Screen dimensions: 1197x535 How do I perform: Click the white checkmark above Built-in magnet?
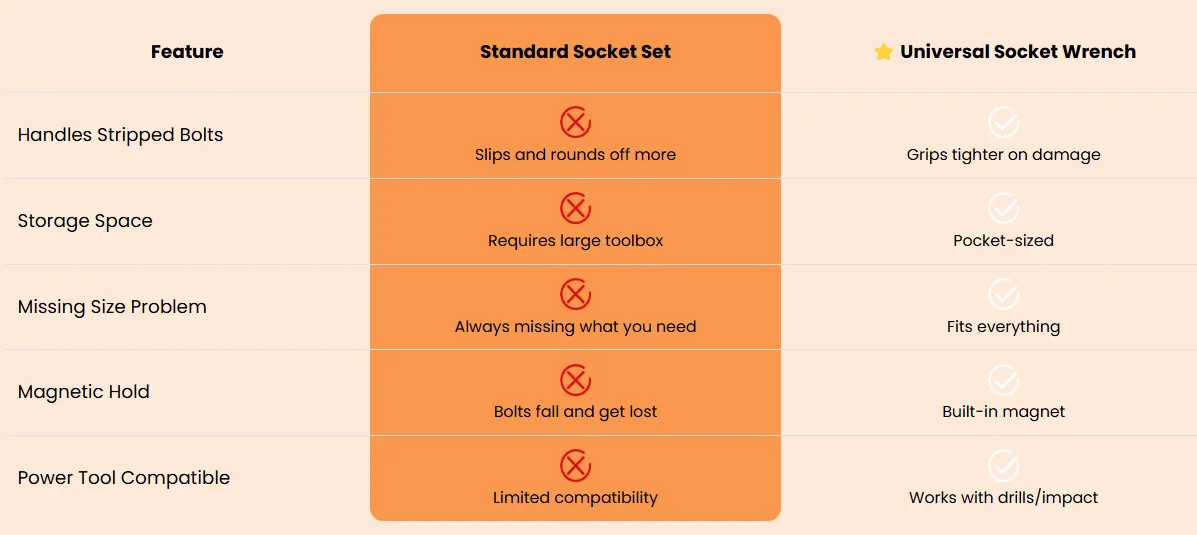tap(1003, 380)
